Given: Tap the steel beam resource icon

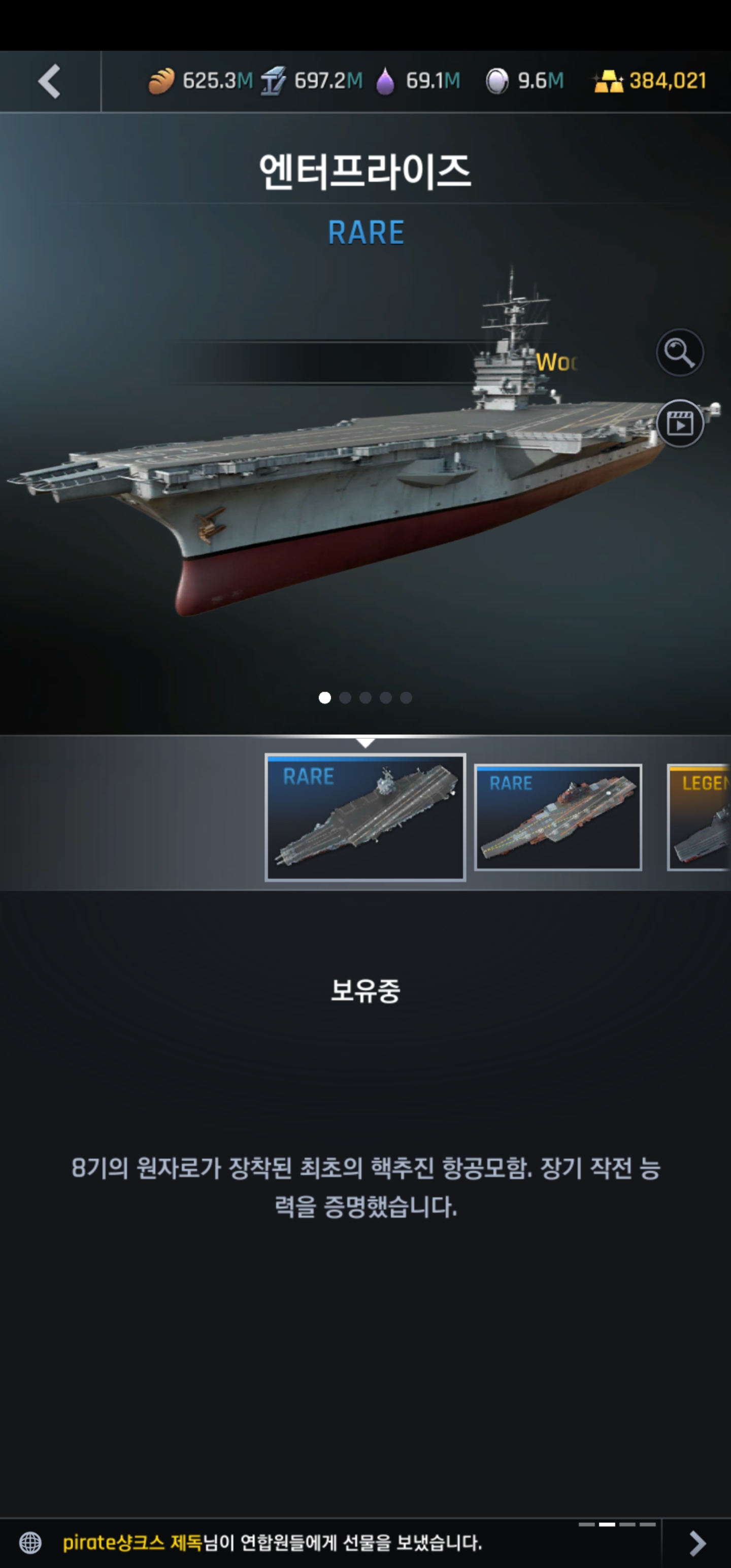Looking at the screenshot, I should point(273,81).
